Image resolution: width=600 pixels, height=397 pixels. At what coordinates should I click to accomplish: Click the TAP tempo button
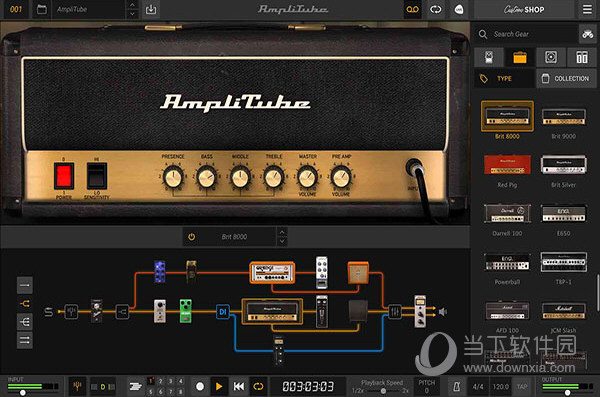(522, 387)
